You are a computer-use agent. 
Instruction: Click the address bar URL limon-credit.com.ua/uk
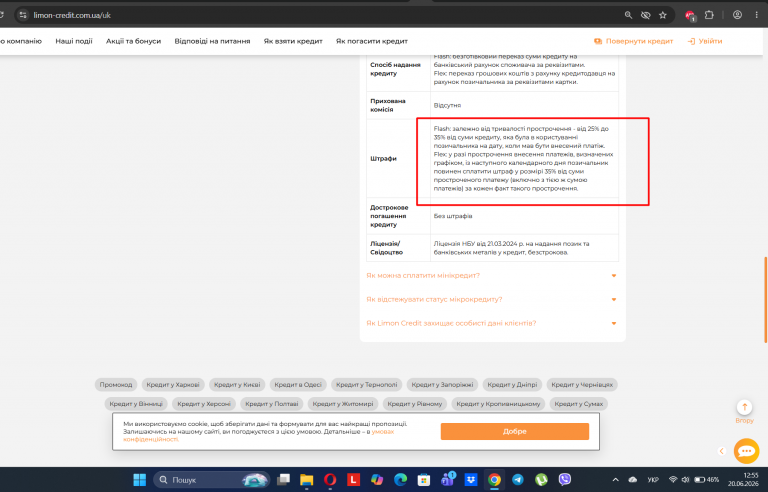click(72, 15)
